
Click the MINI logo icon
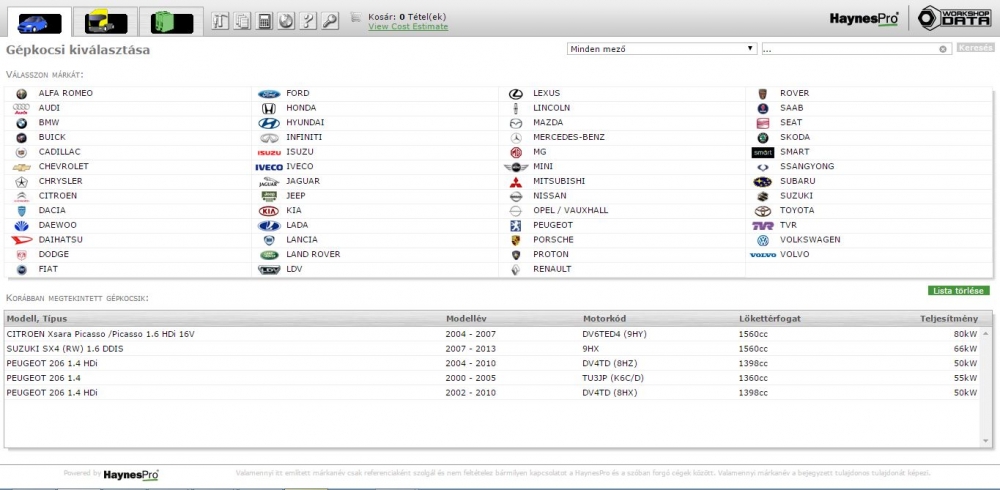tap(516, 167)
